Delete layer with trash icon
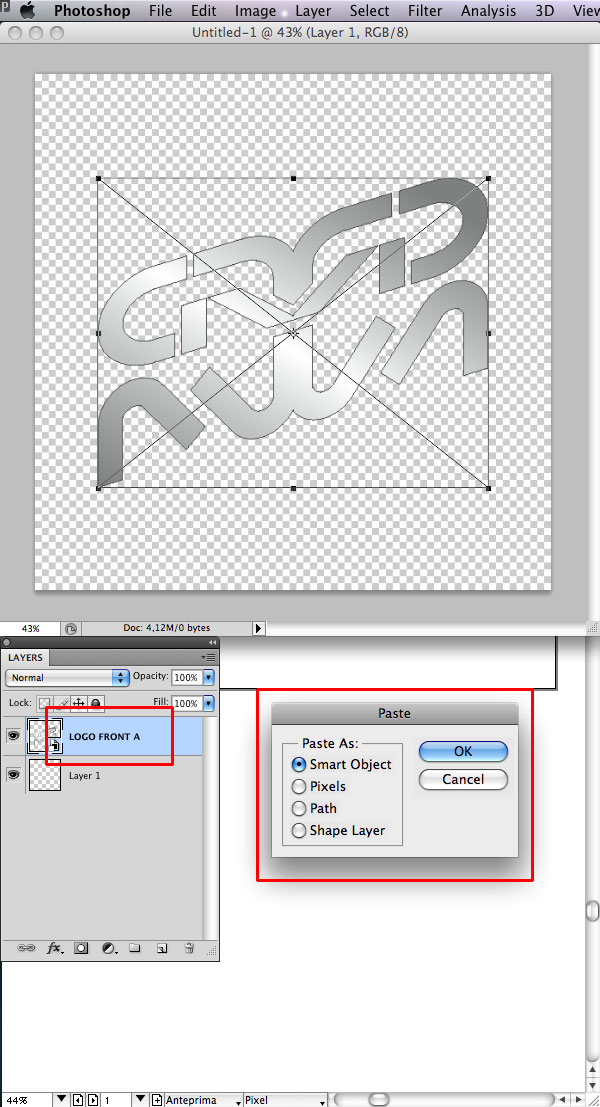Image resolution: width=600 pixels, height=1107 pixels. tap(188, 948)
